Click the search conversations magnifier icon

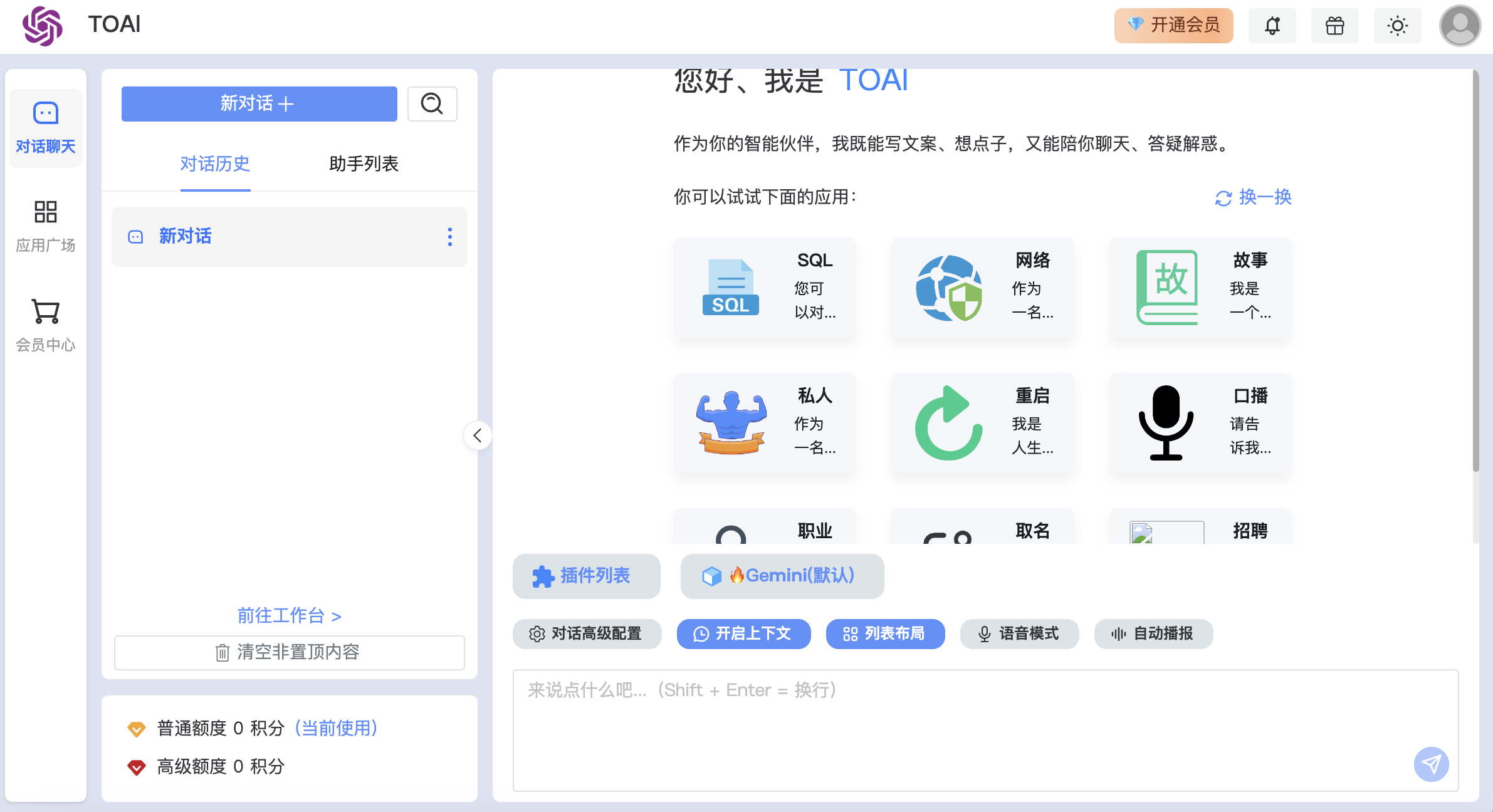tap(432, 103)
